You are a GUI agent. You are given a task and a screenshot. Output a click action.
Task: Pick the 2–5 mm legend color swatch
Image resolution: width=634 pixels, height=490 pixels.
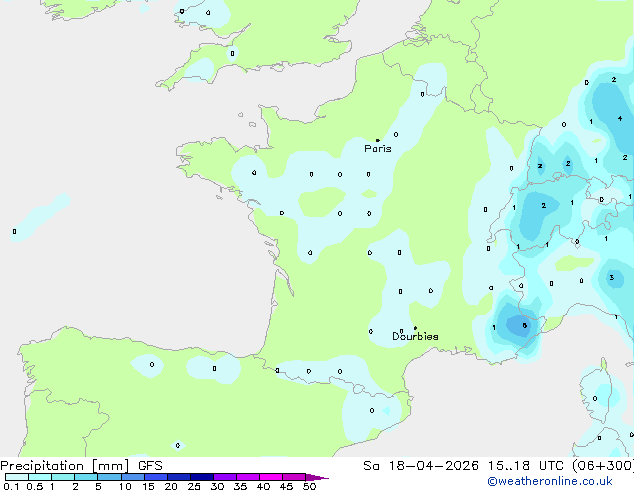86,477
